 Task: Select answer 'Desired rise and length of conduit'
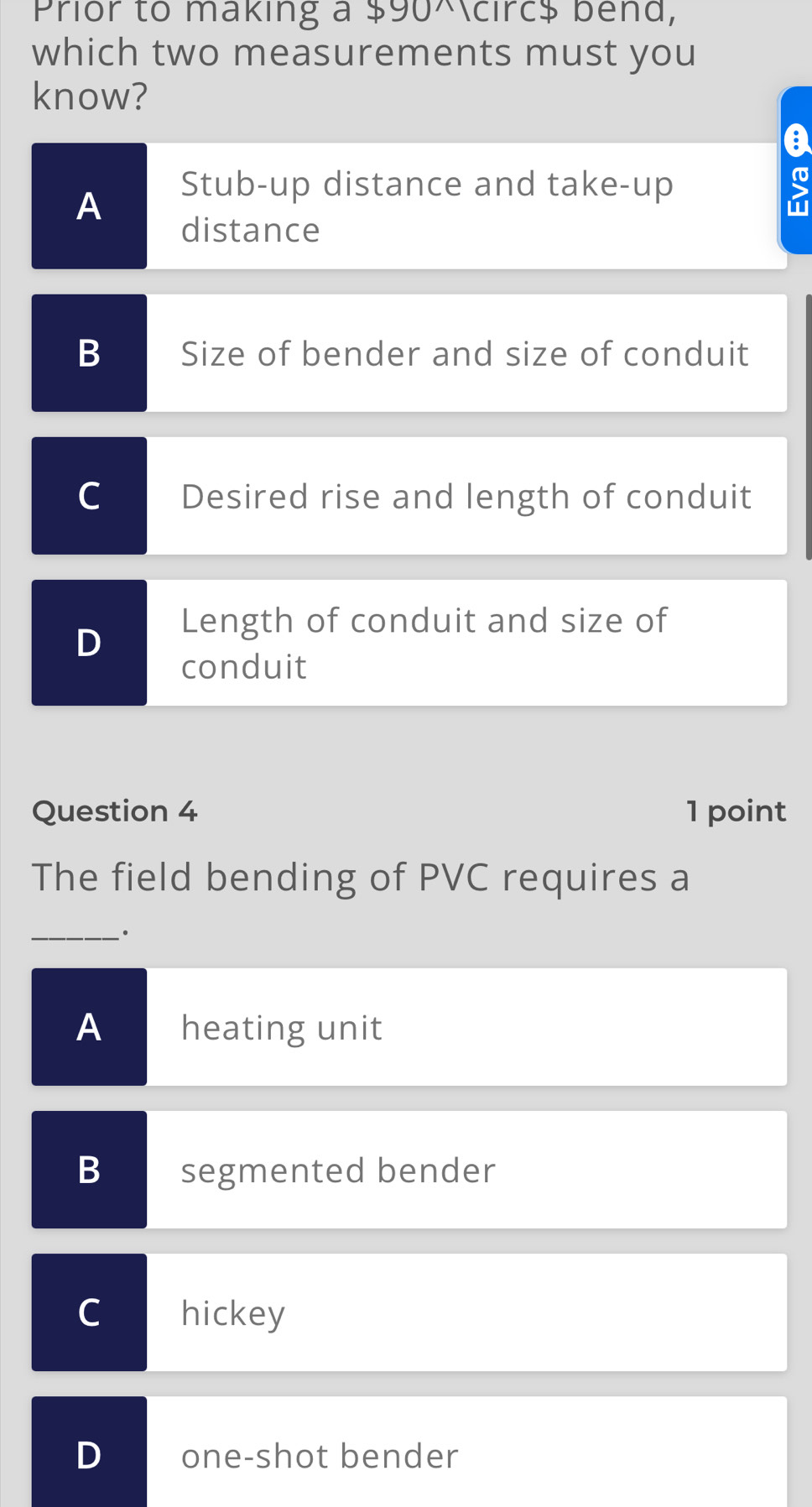coord(466,495)
